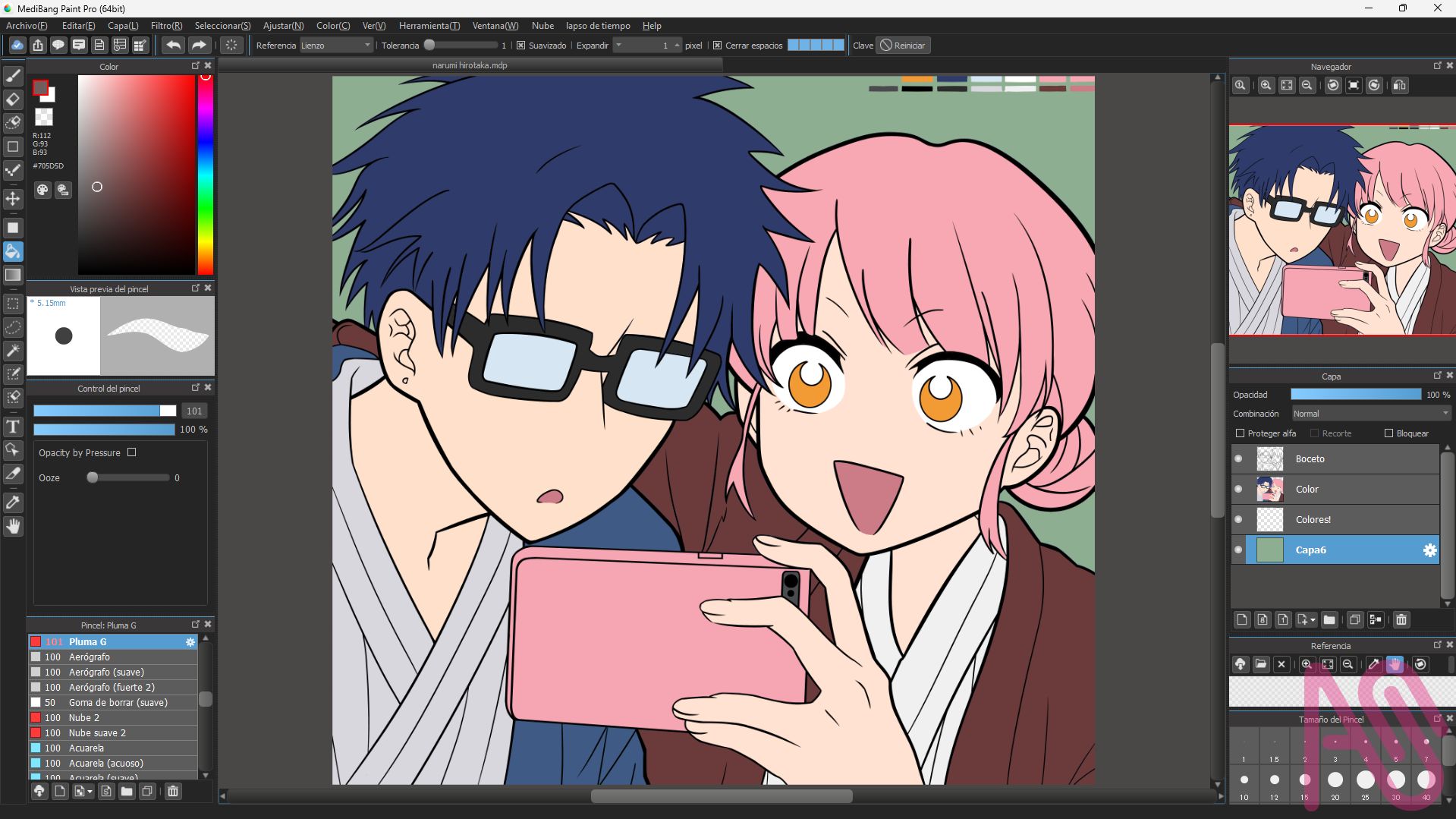Toggle visibility of Color layer
Viewport: 1456px width, 819px height.
click(x=1239, y=489)
